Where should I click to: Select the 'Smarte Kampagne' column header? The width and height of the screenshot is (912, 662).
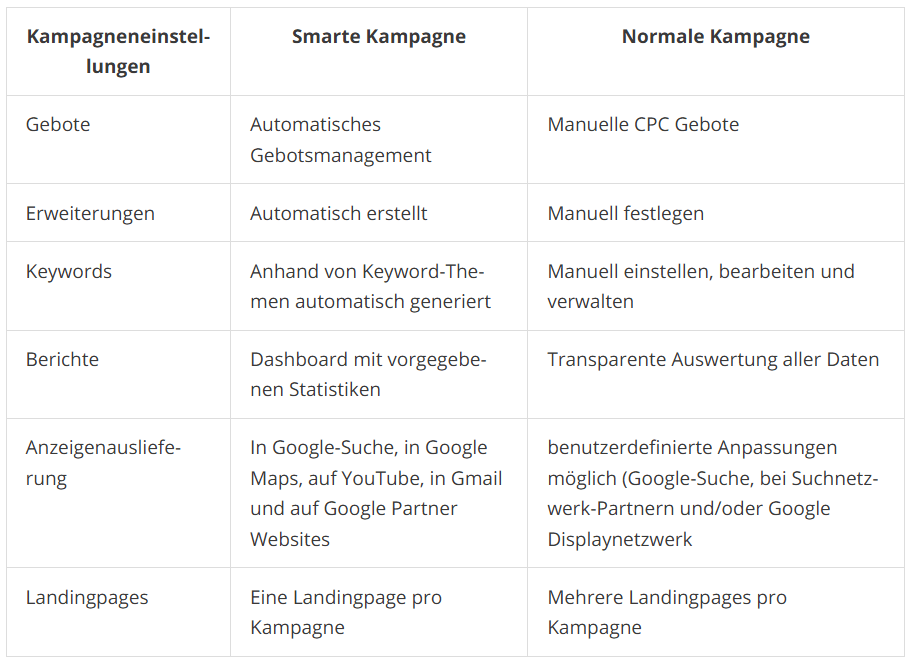378,37
